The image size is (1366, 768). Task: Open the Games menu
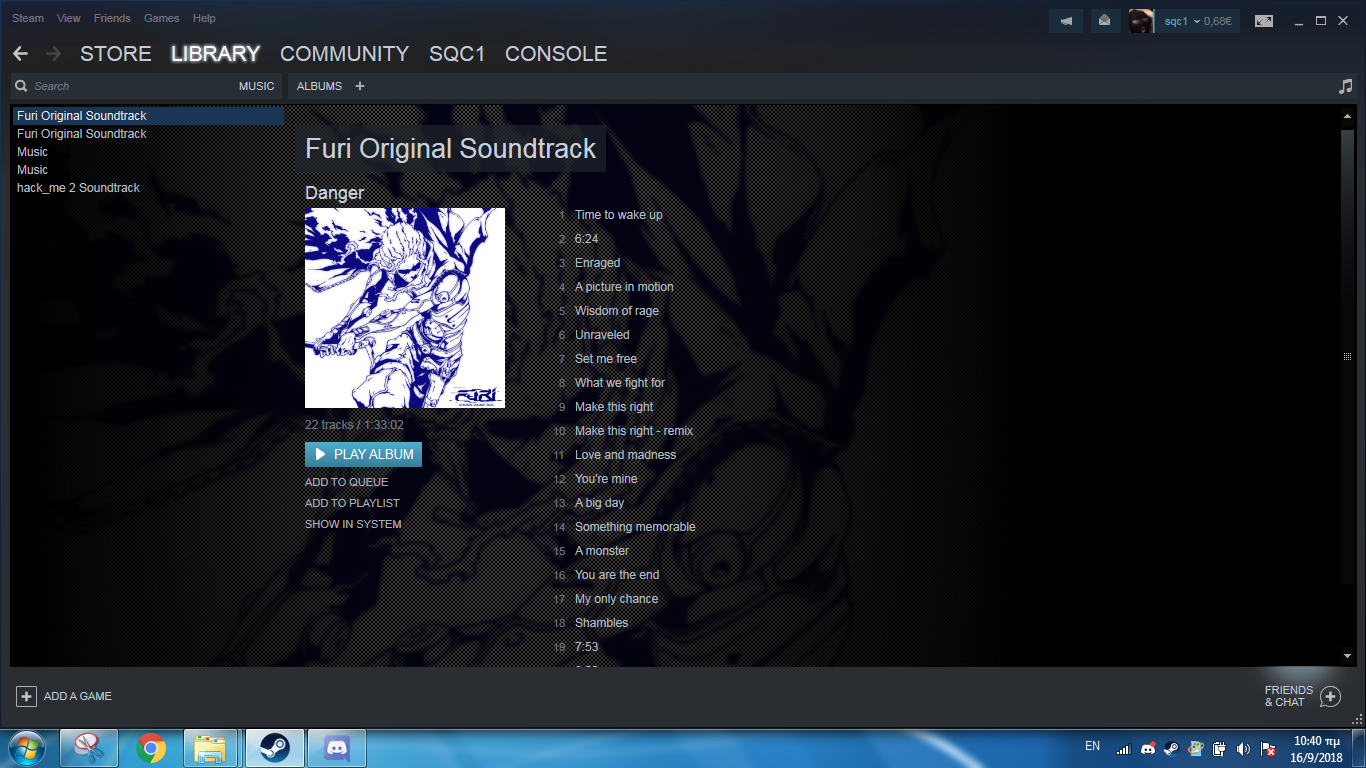click(161, 18)
